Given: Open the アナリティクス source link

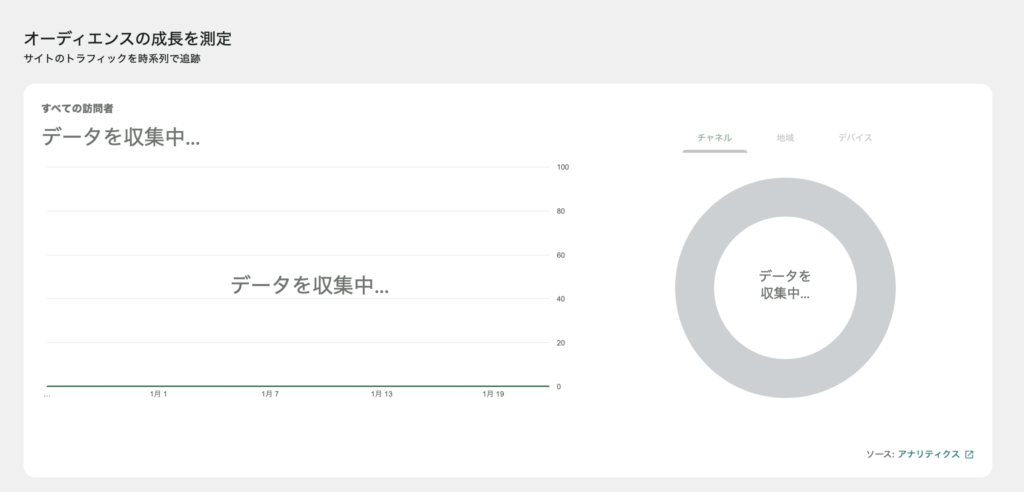Looking at the screenshot, I should pyautogui.click(x=928, y=454).
